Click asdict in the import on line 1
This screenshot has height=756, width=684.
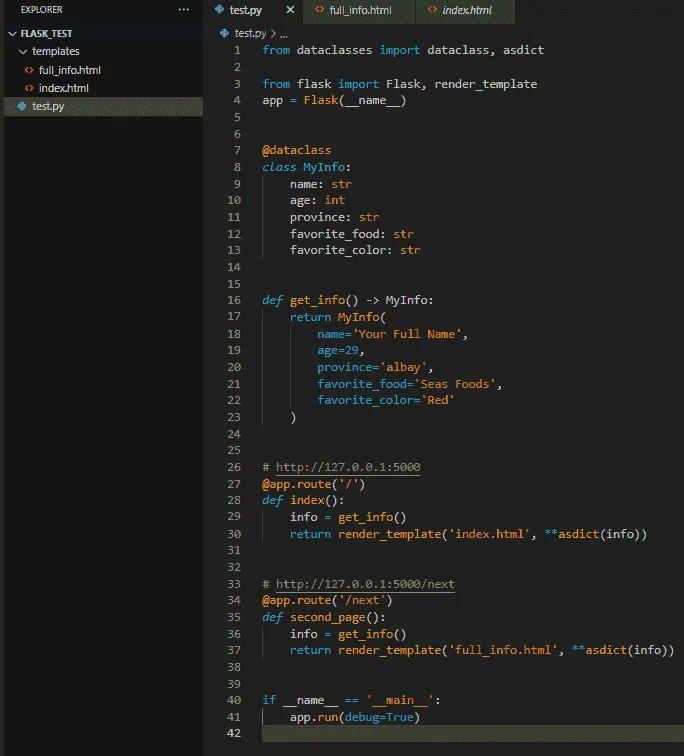(x=523, y=50)
